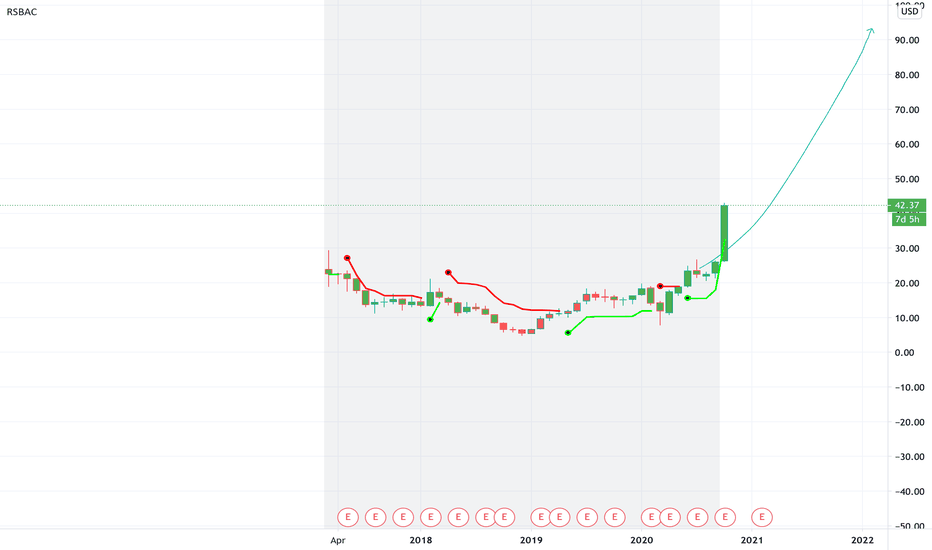The height and width of the screenshot is (550, 932).
Task: Click the 90.00 price scale label
Action: pyautogui.click(x=907, y=40)
